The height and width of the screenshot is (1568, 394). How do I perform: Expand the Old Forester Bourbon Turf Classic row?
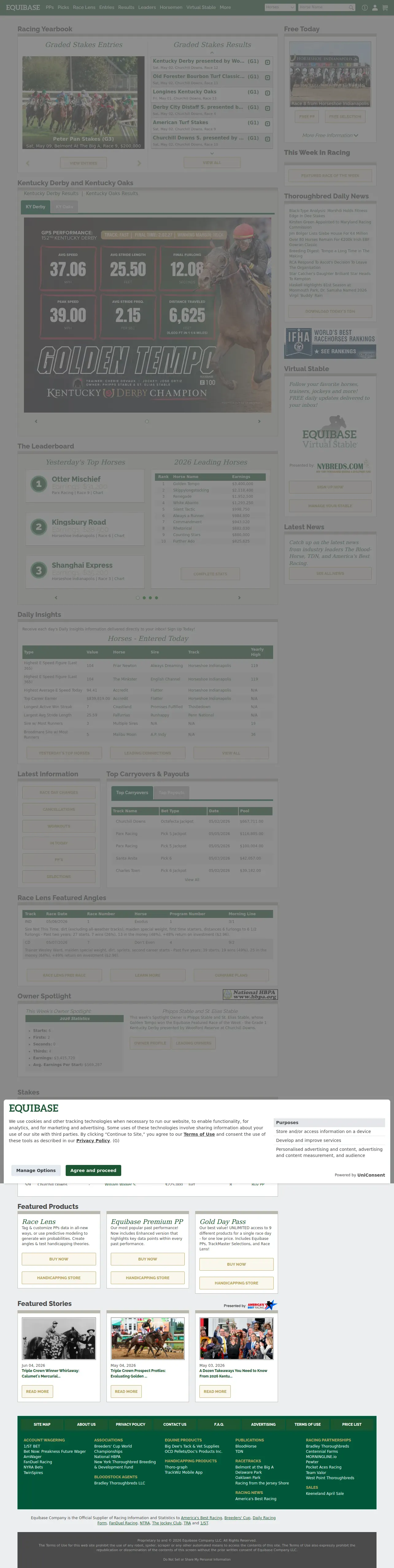268,77
